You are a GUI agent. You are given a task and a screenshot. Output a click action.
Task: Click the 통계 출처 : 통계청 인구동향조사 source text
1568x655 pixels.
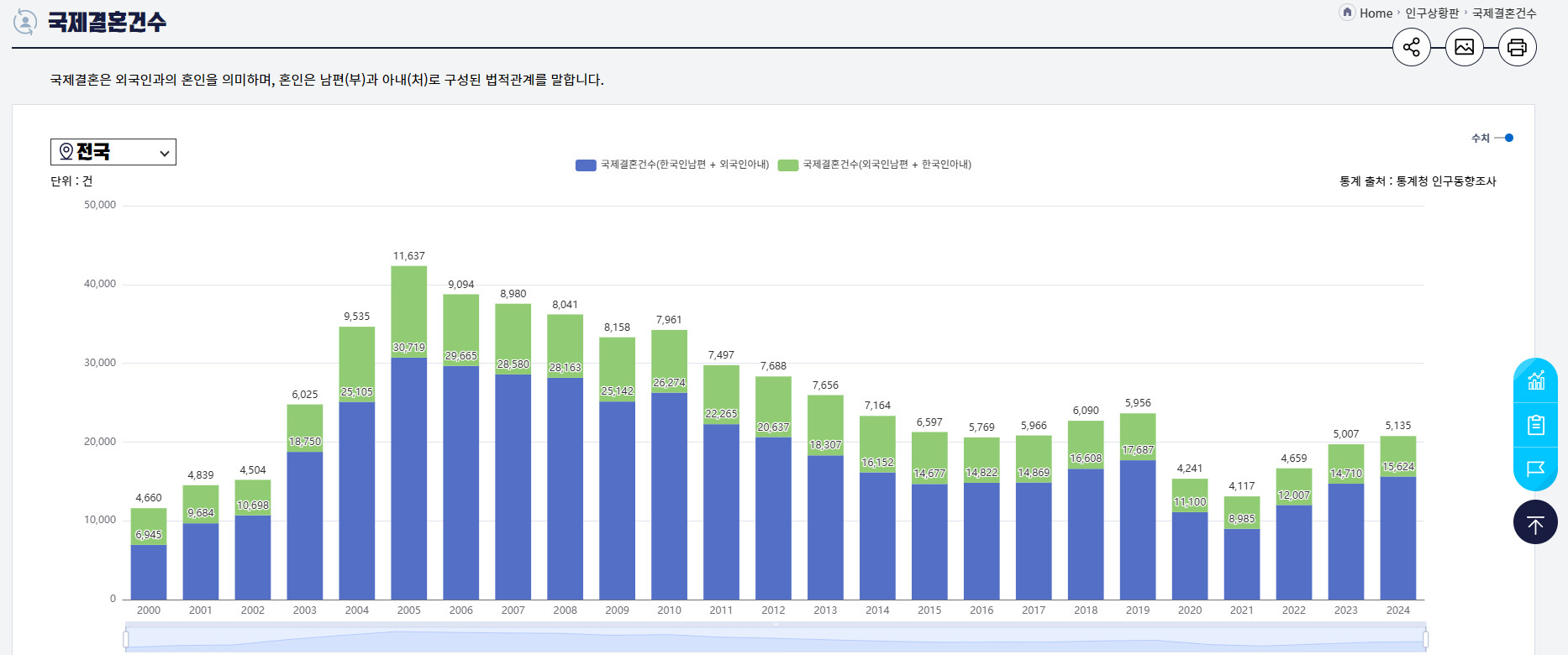(x=1418, y=181)
